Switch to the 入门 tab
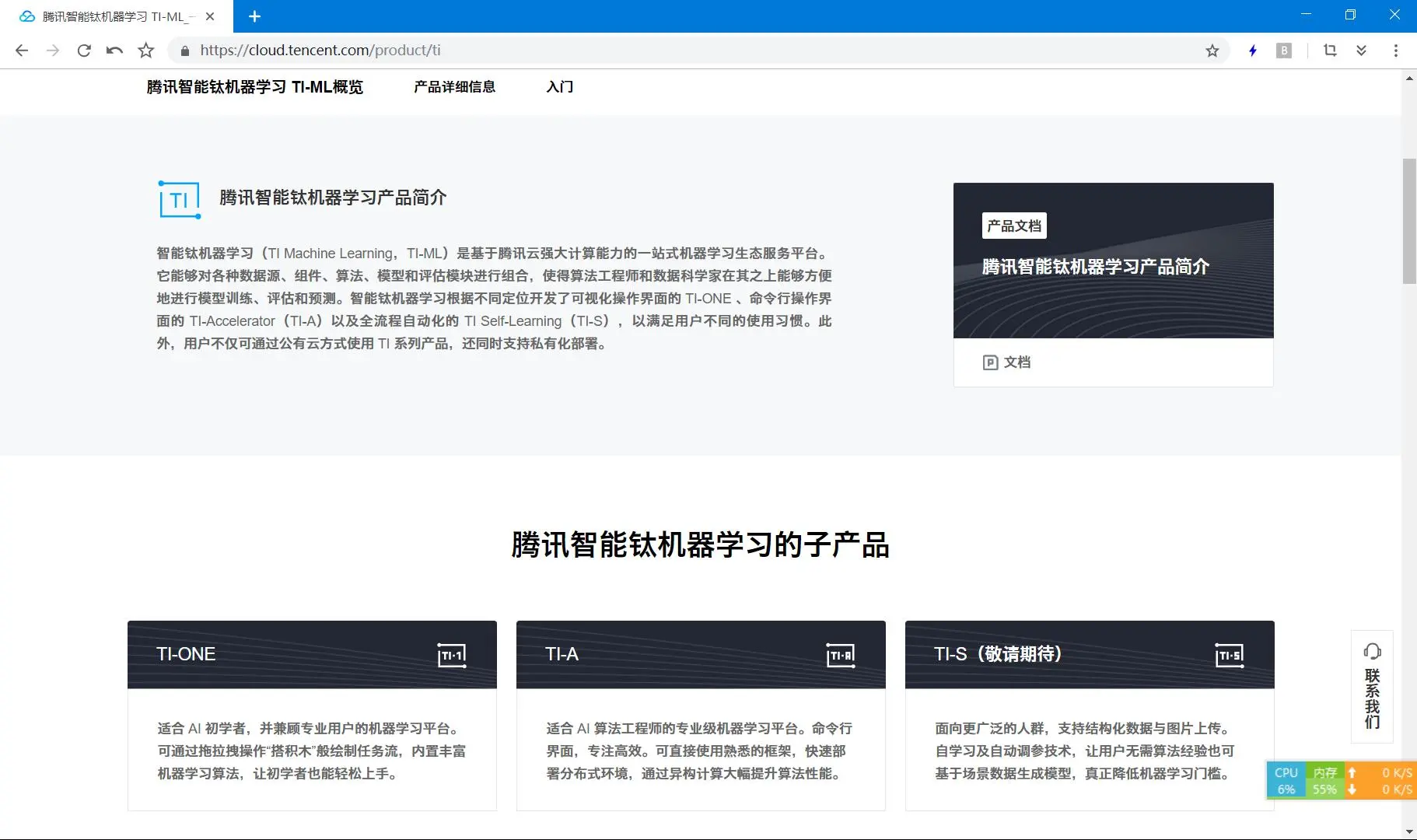This screenshot has height=840, width=1417. [x=559, y=87]
